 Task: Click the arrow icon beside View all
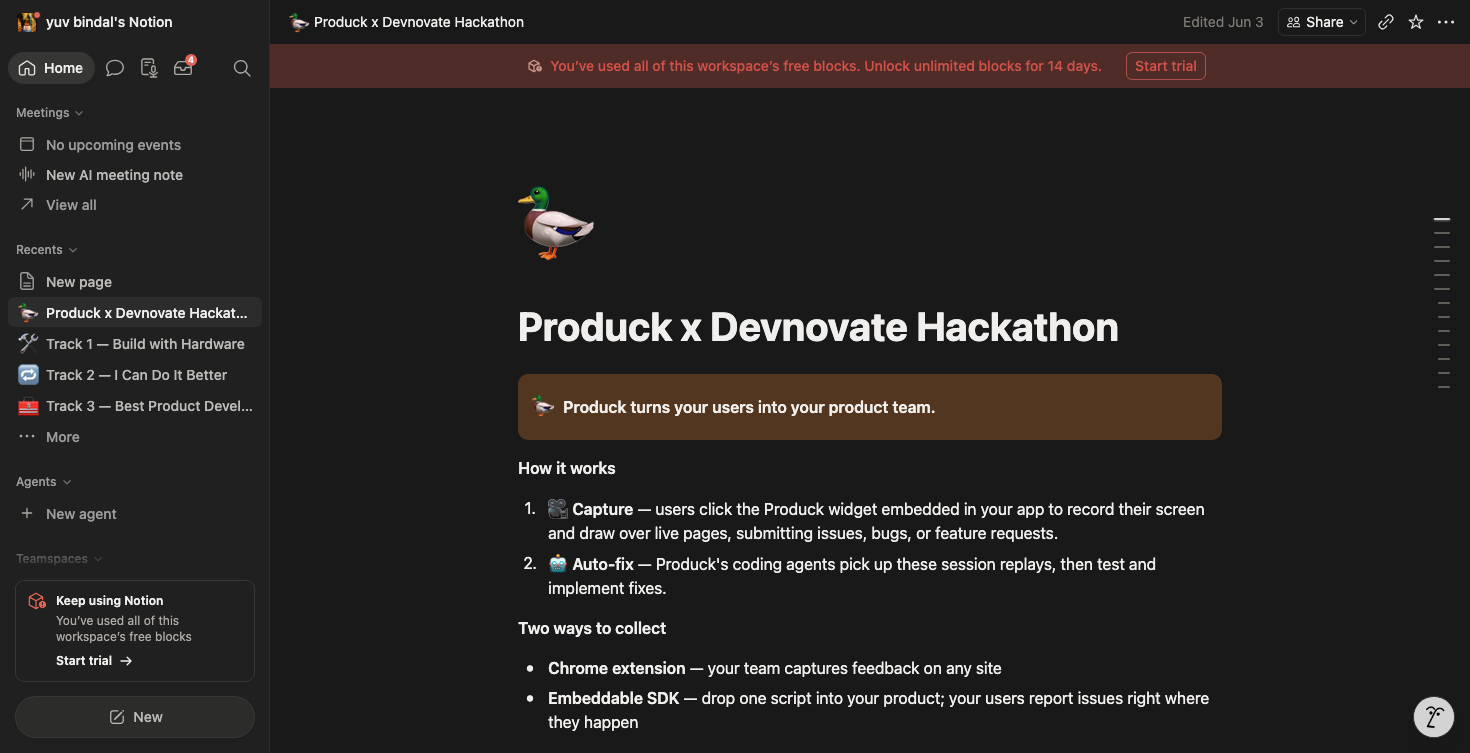(27, 205)
